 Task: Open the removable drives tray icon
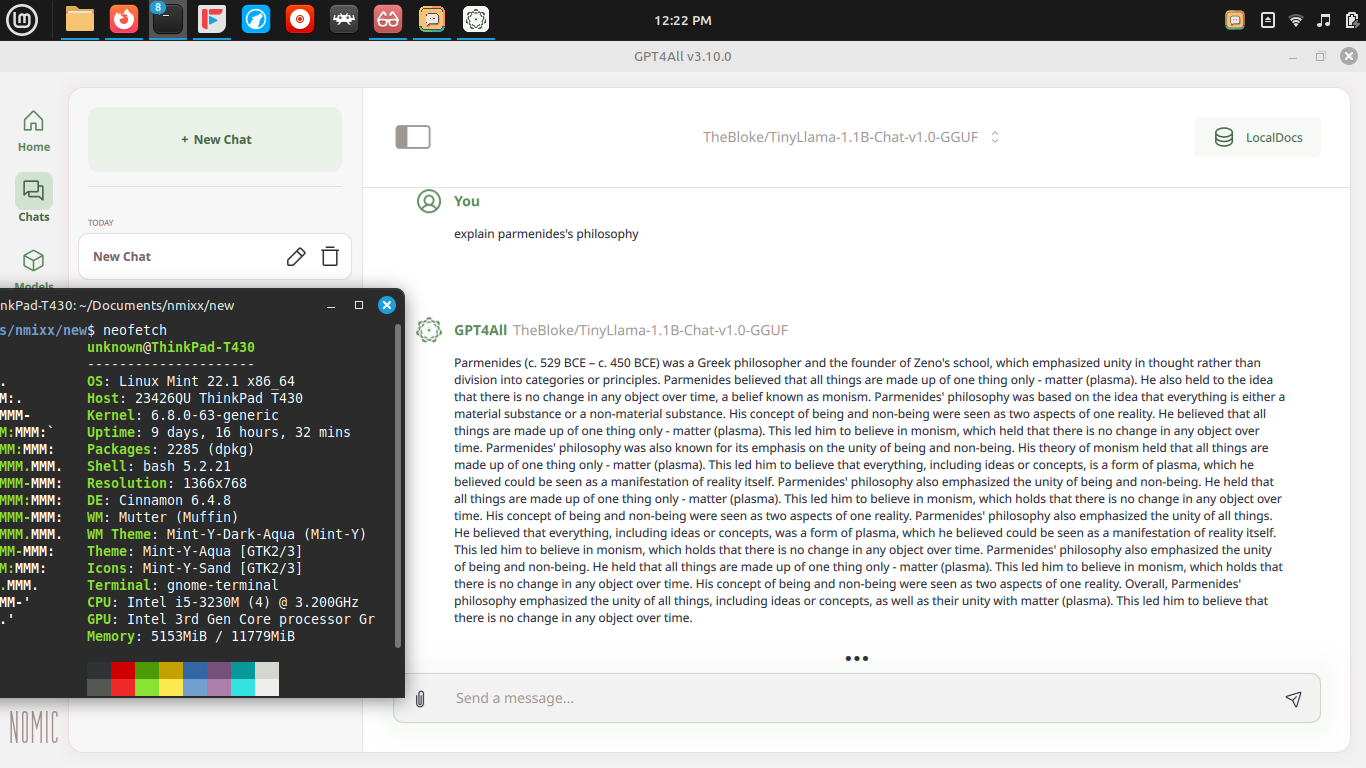click(1268, 20)
